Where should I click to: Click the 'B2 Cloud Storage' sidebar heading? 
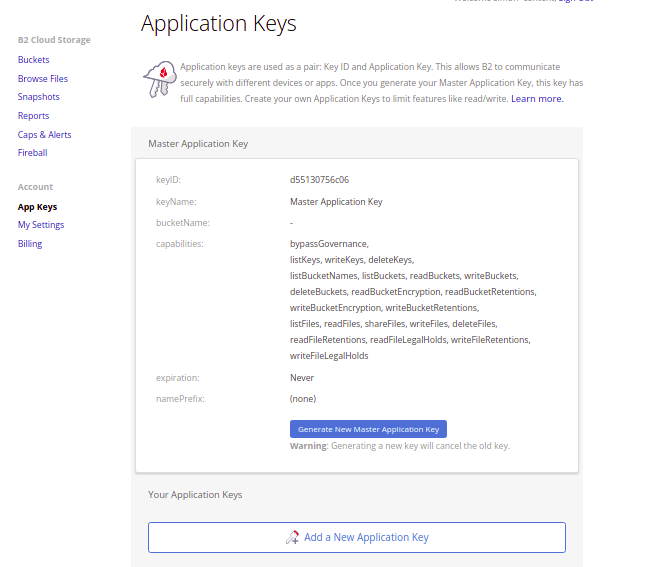coord(54,40)
